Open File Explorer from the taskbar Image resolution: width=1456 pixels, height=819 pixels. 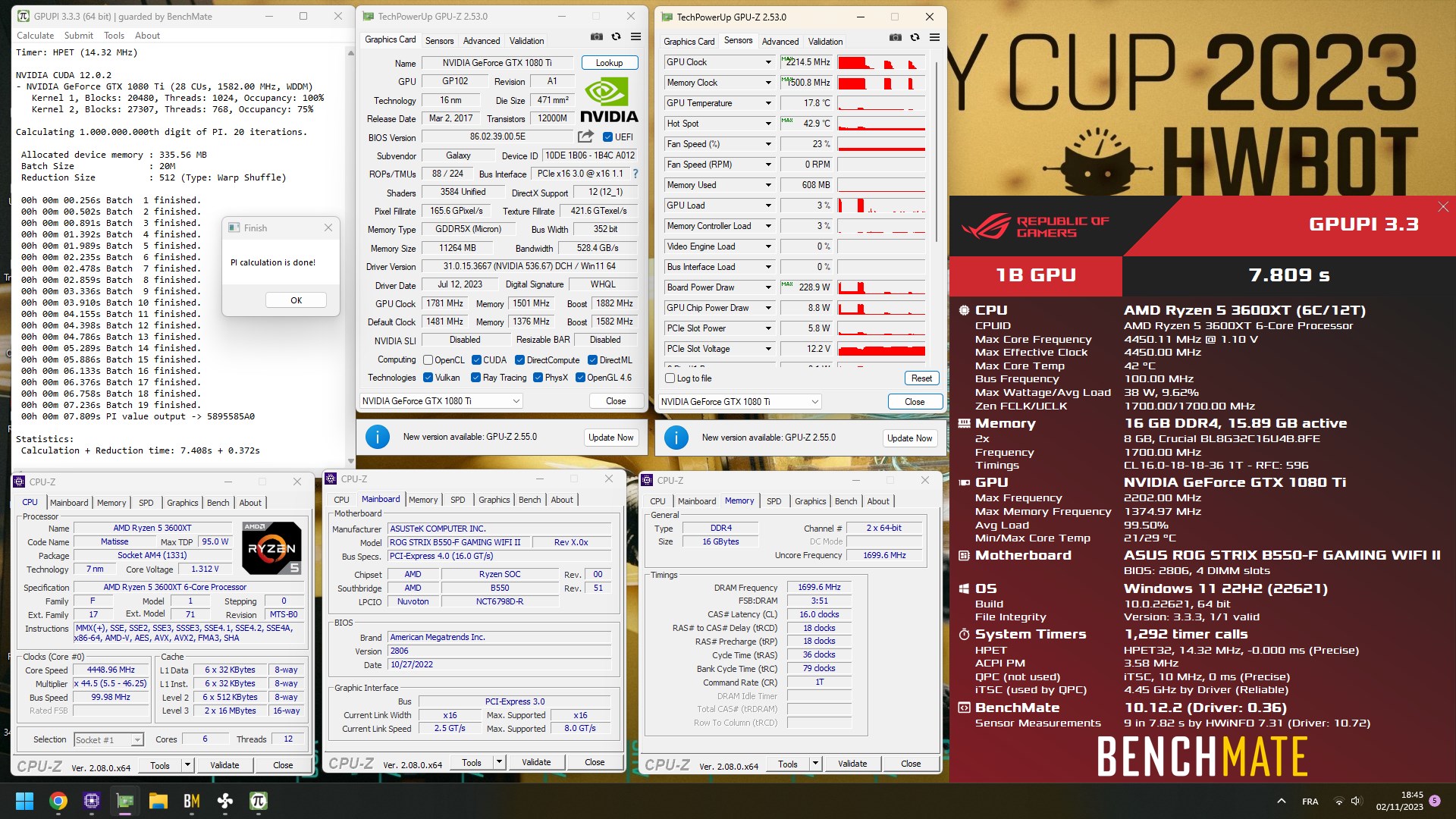(158, 801)
